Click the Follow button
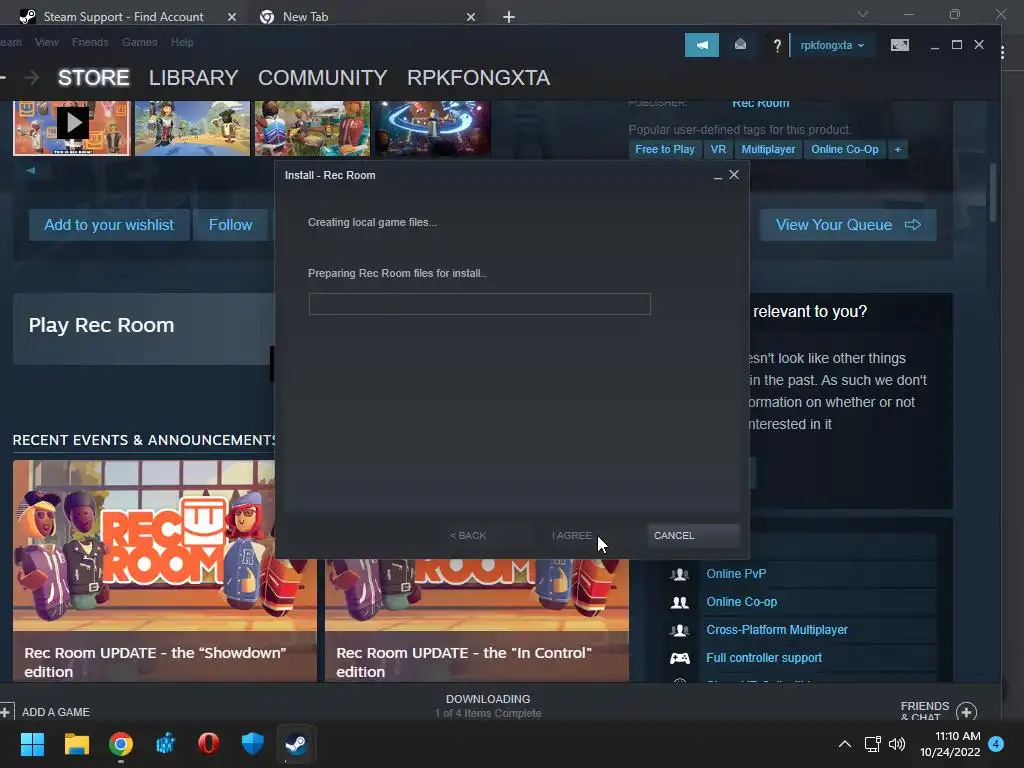Screen dimensions: 1024x768 tap(231, 225)
